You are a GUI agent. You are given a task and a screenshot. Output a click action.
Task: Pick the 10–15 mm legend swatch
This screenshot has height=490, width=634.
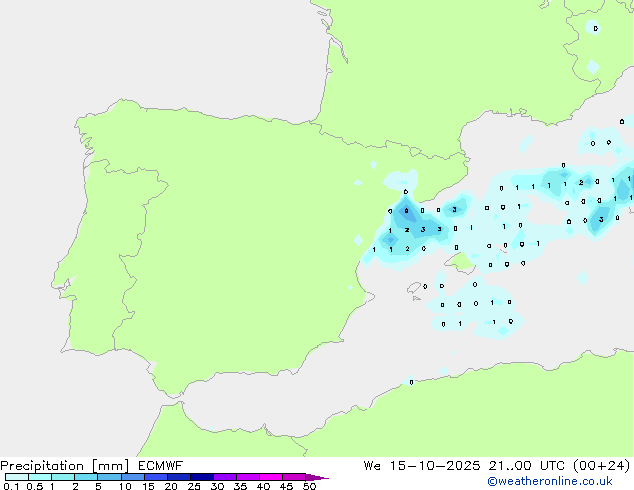(133, 477)
